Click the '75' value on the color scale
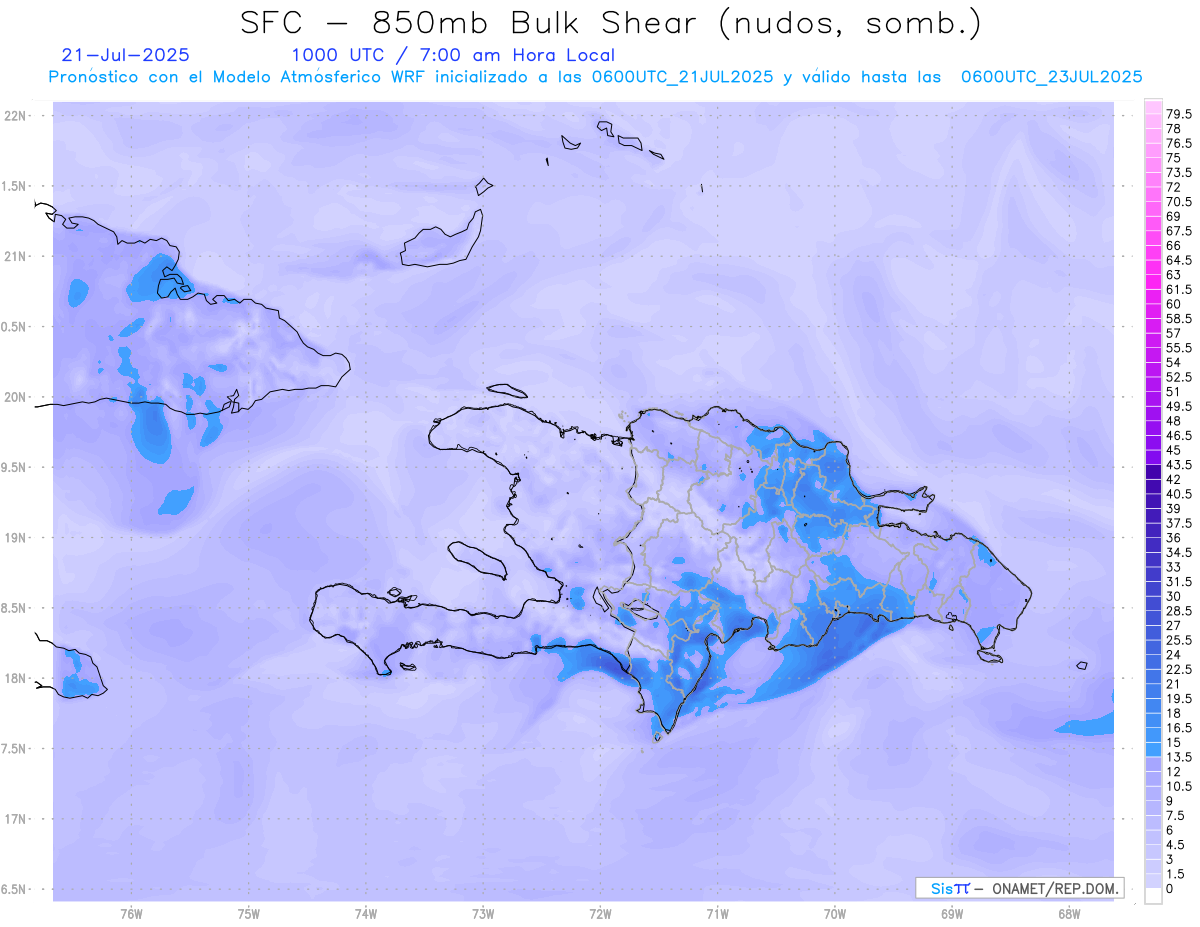The height and width of the screenshot is (927, 1200). tap(1174, 158)
